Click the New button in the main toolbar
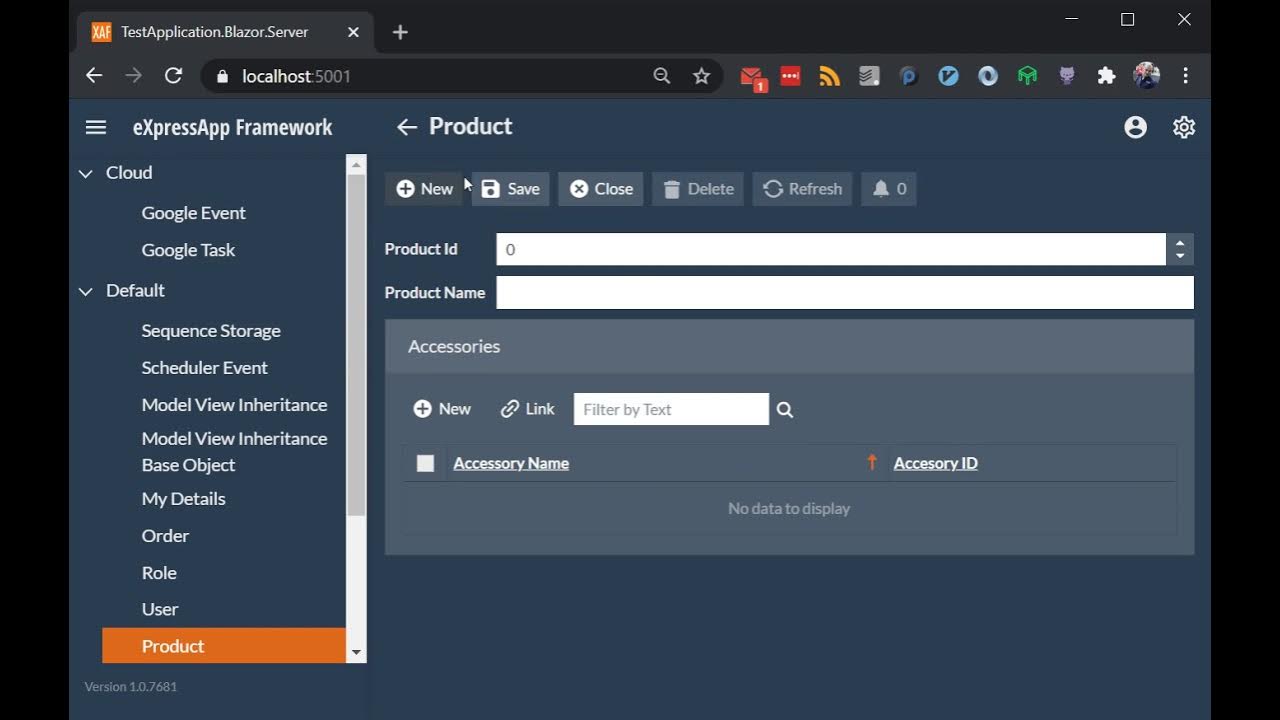The width and height of the screenshot is (1280, 720). [425, 189]
